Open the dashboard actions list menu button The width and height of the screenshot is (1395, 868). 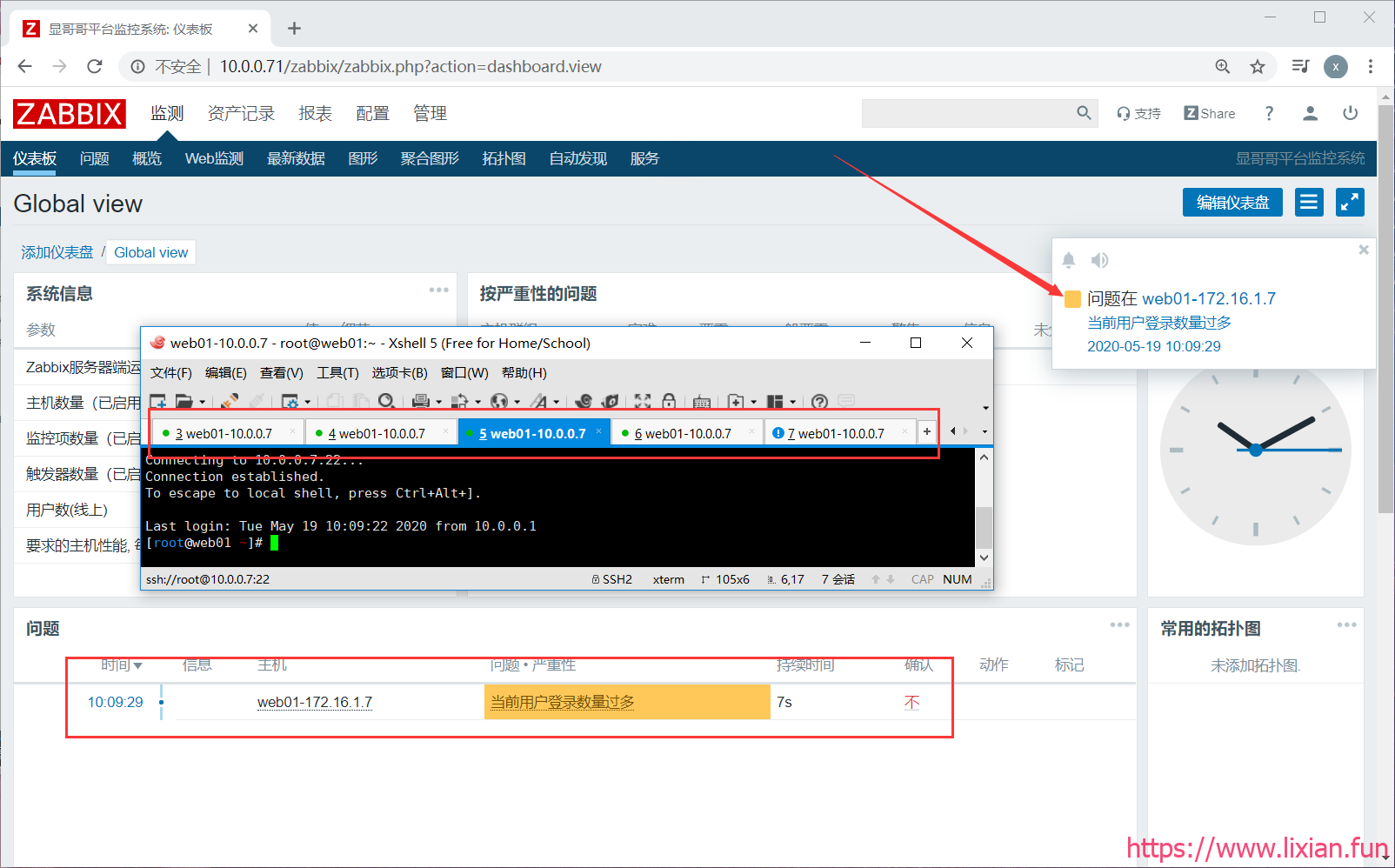coord(1308,203)
